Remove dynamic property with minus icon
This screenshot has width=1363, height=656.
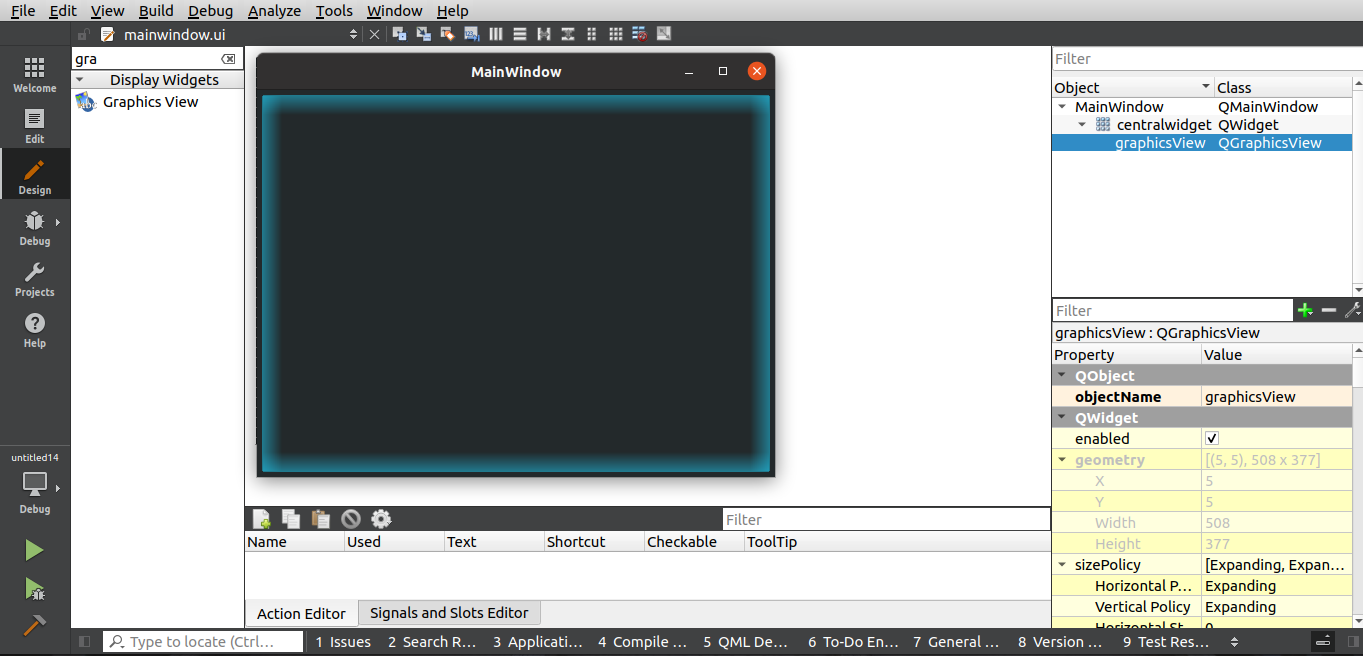tap(1329, 311)
